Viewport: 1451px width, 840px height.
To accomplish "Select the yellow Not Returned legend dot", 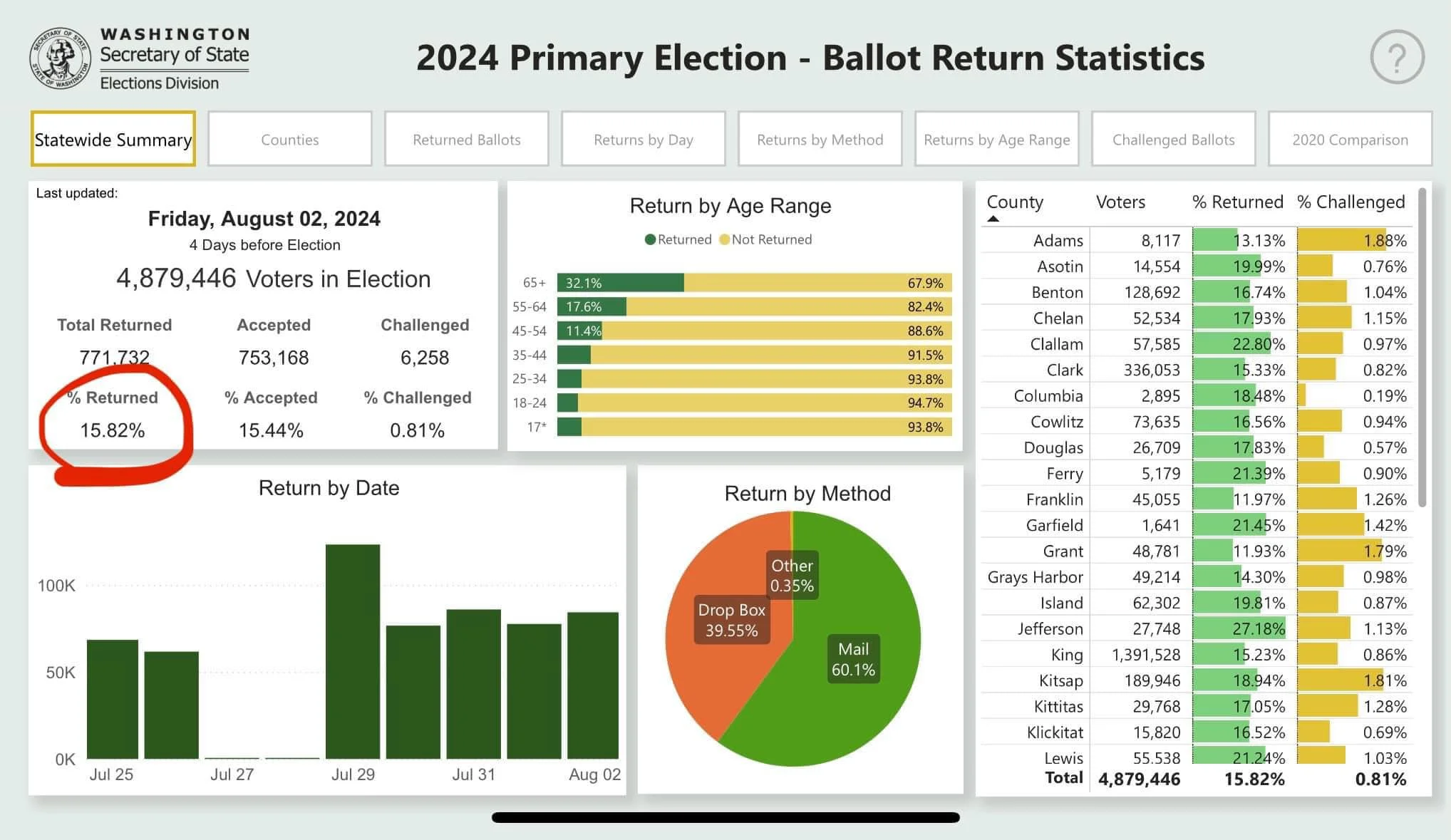I will coord(725,239).
